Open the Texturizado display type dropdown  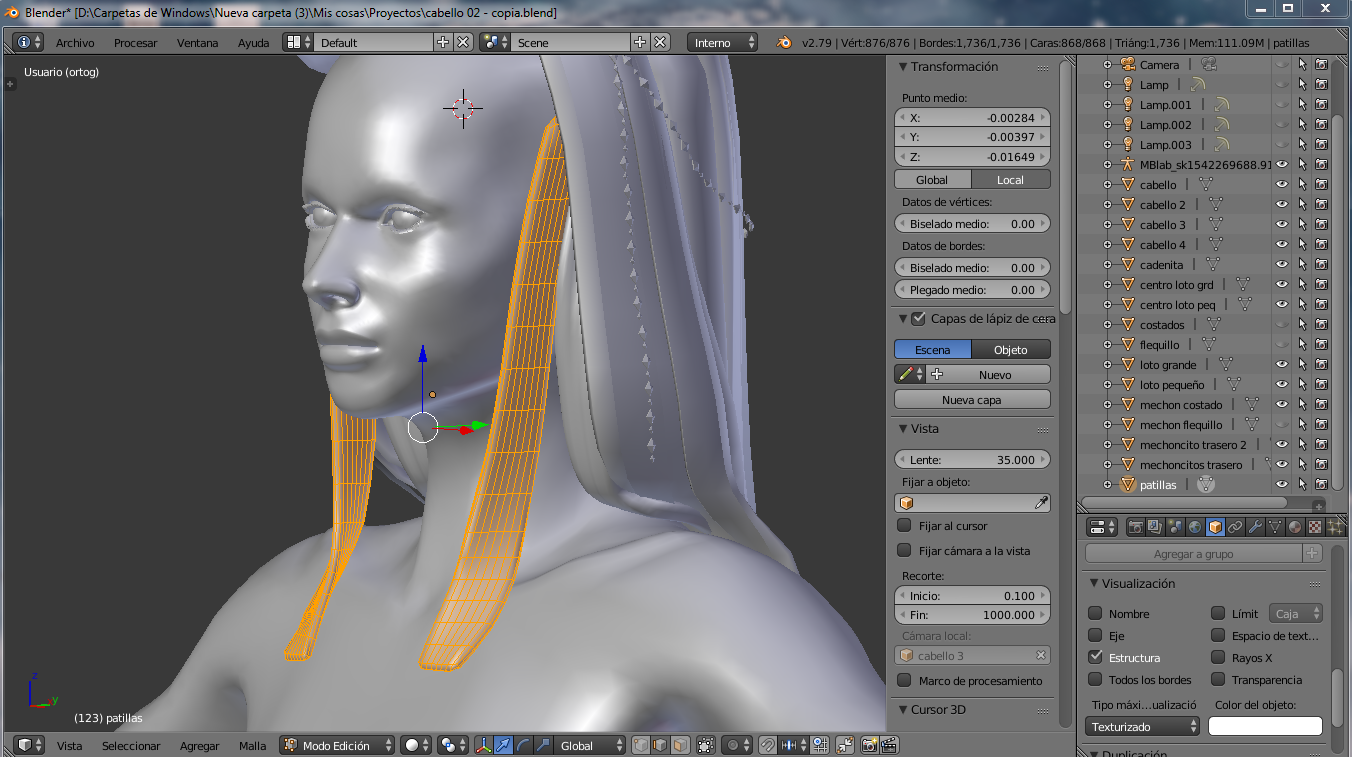coord(1143,727)
